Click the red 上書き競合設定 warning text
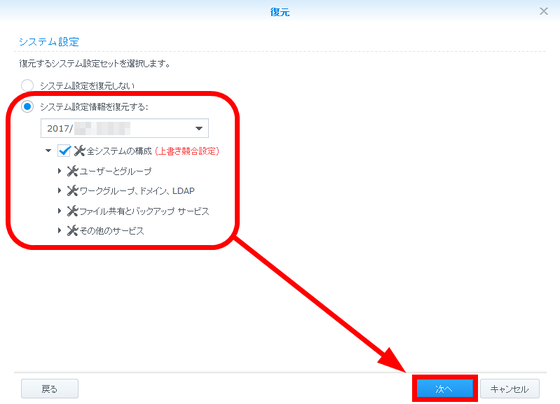Image resolution: width=560 pixels, height=404 pixels. click(187, 151)
